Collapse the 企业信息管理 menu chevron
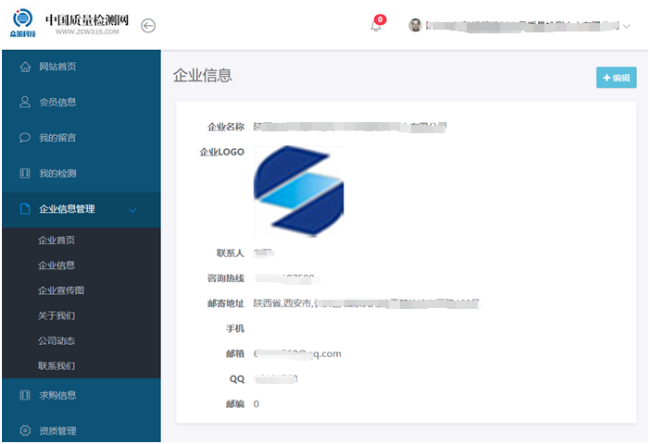 (x=132, y=210)
